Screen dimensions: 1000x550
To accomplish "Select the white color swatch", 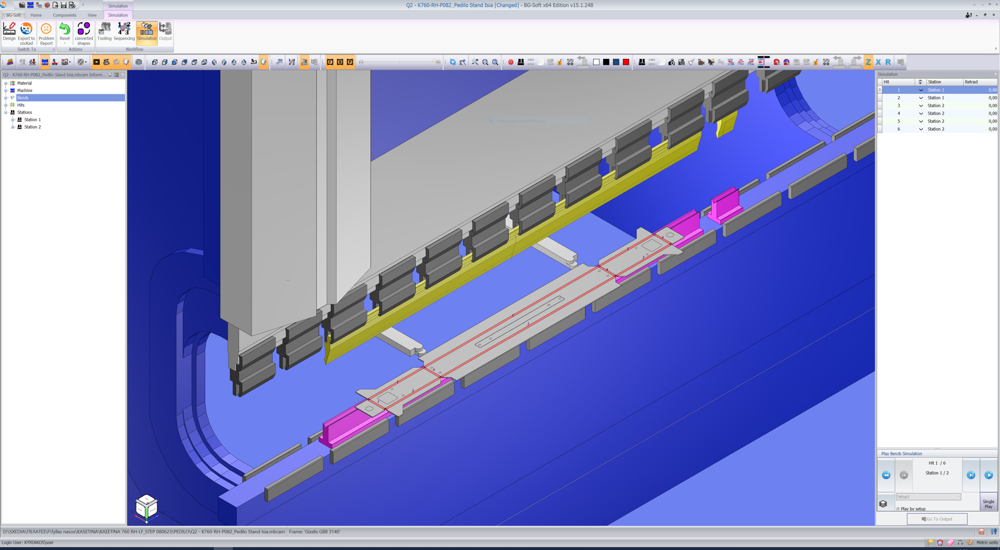I will [x=596, y=62].
